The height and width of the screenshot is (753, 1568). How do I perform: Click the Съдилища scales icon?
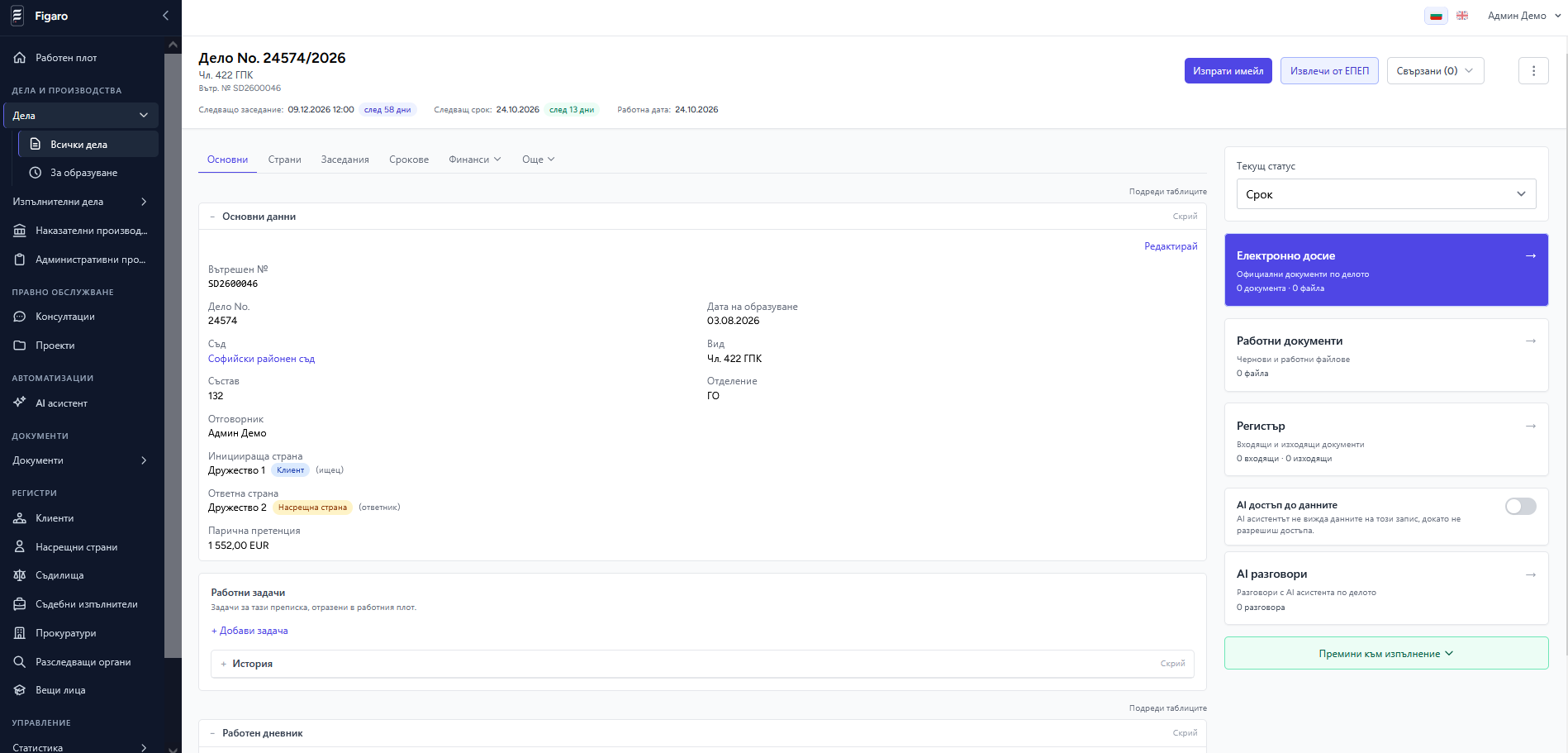click(20, 575)
